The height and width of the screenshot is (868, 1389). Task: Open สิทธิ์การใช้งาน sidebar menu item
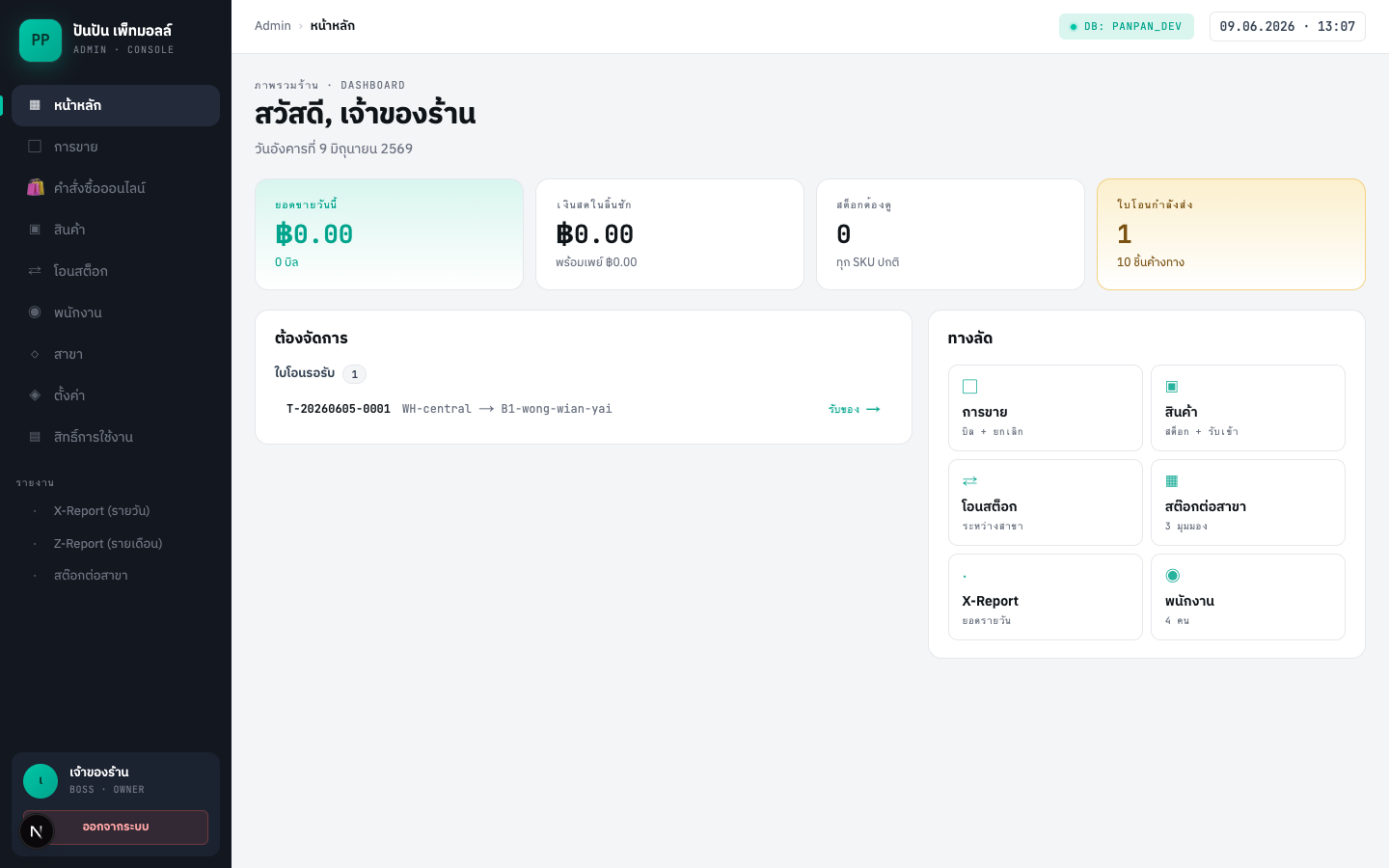point(116,437)
